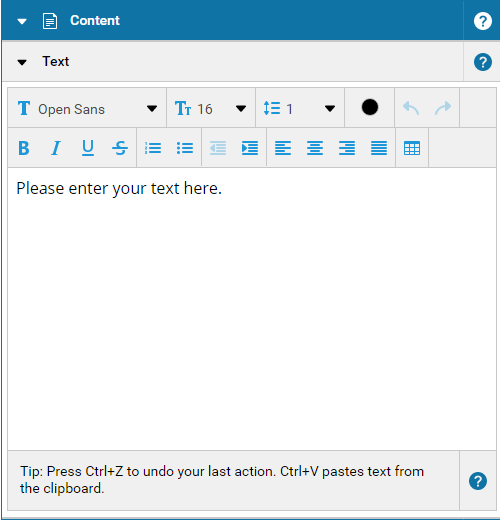Open the font size 16 dropdown
The height and width of the screenshot is (520, 500).
click(x=211, y=108)
